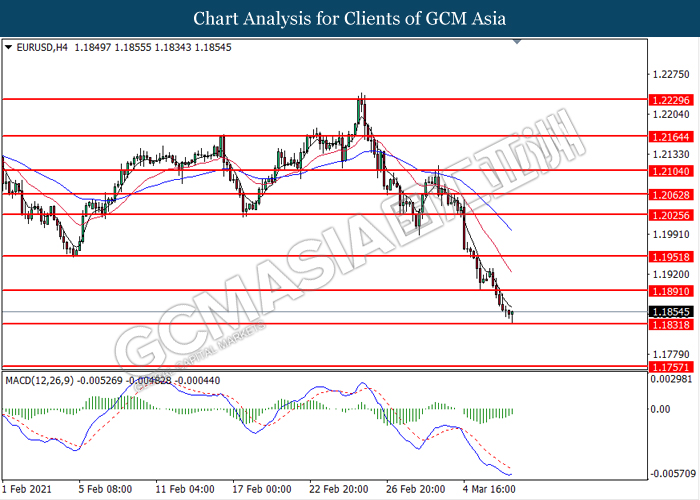The image size is (700, 500).
Task: Click the MACD scale value 0.002981
Action: point(672,379)
